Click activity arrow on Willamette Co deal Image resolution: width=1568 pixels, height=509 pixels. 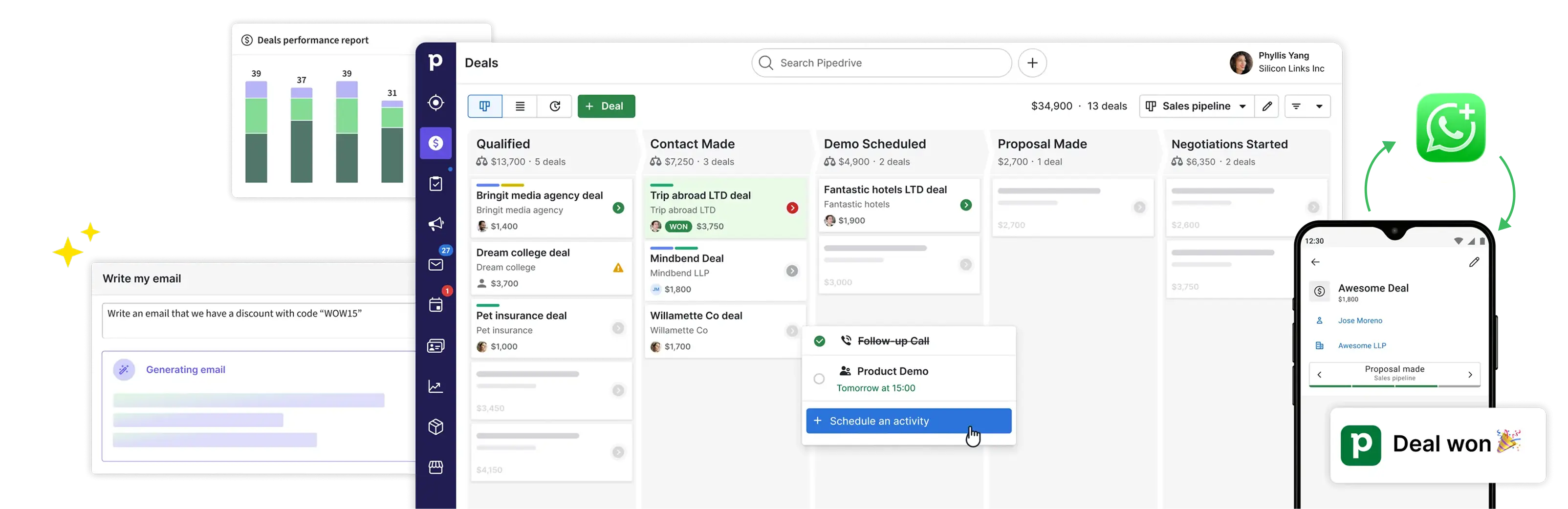[791, 330]
